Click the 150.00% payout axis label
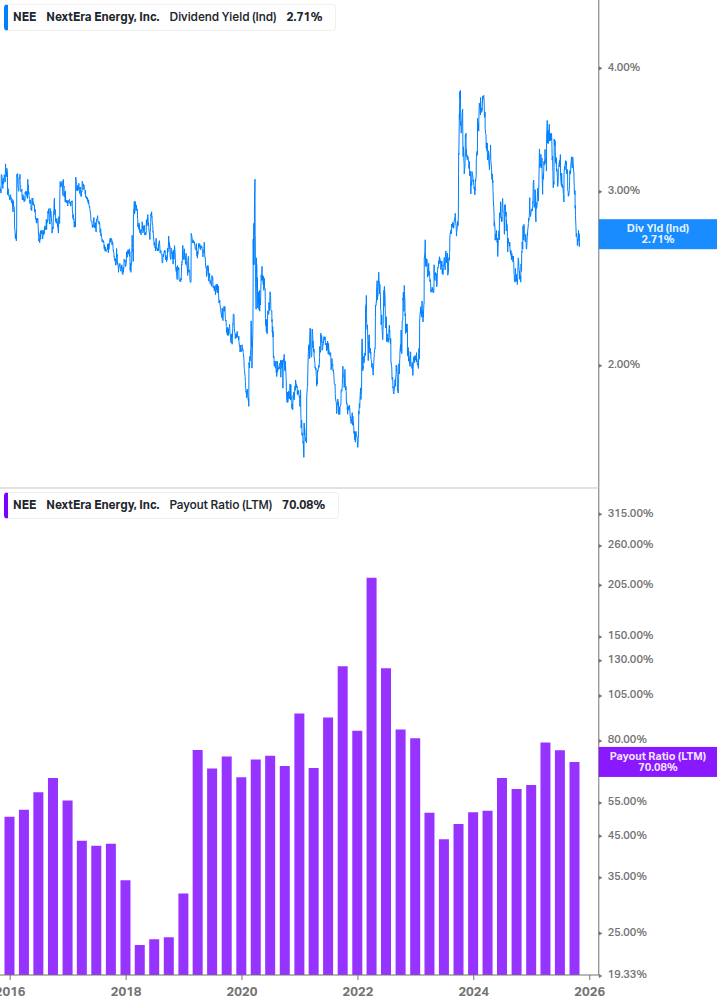The height and width of the screenshot is (1005, 717). point(630,635)
